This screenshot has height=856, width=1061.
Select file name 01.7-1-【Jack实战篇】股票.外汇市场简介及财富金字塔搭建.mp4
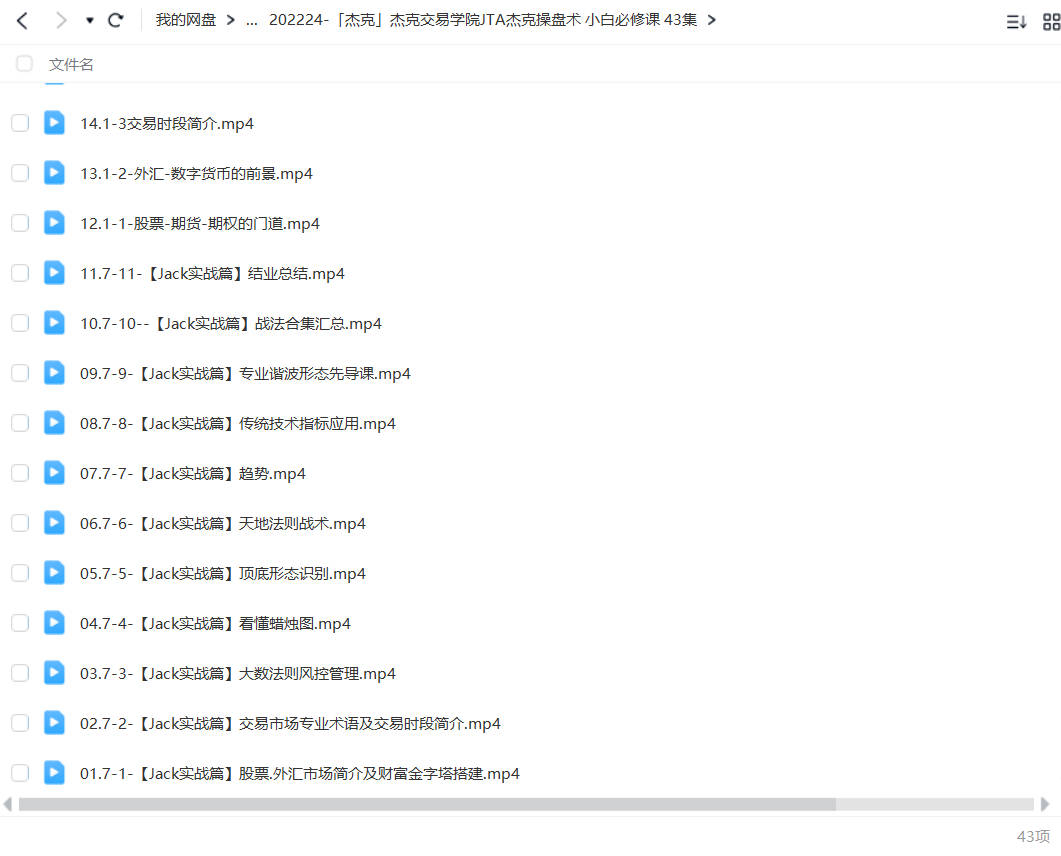300,774
